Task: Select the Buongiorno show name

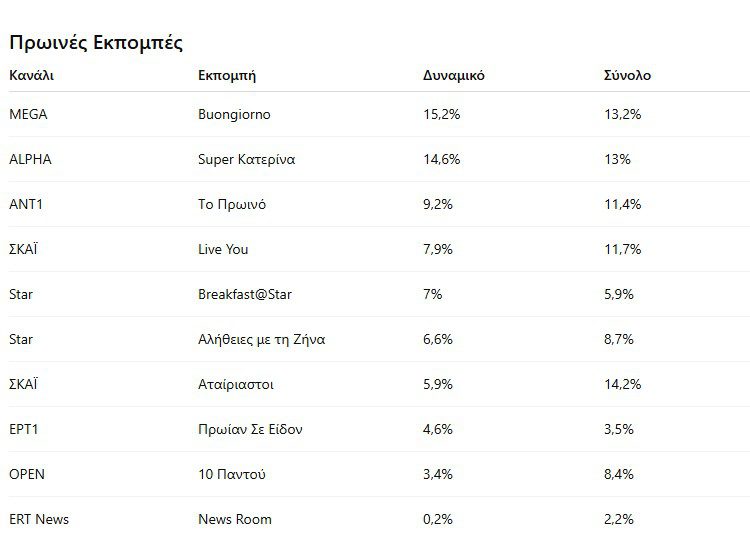Action: click(x=234, y=114)
